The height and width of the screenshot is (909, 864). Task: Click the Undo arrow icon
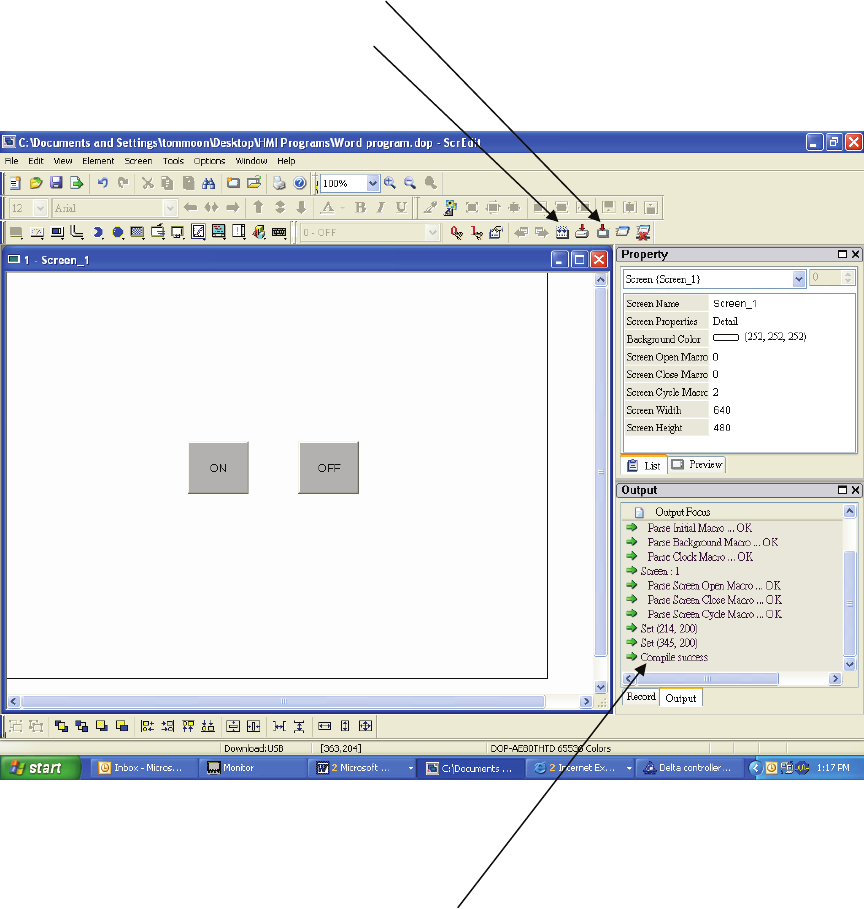(x=102, y=183)
